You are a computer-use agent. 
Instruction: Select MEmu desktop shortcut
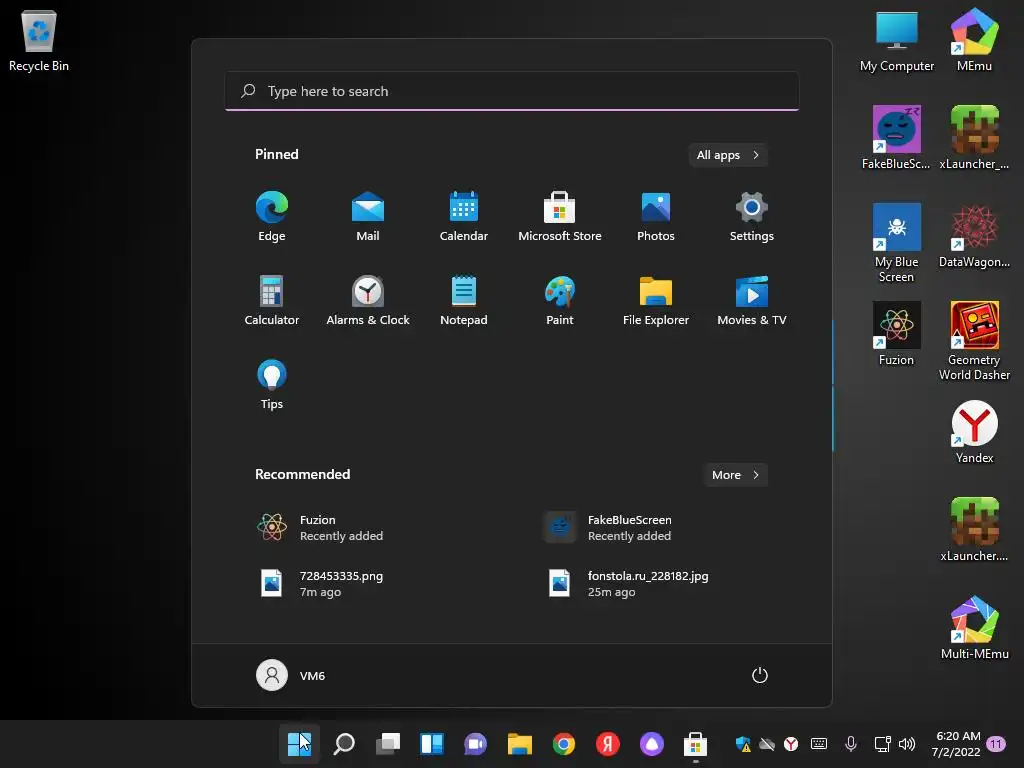[974, 40]
